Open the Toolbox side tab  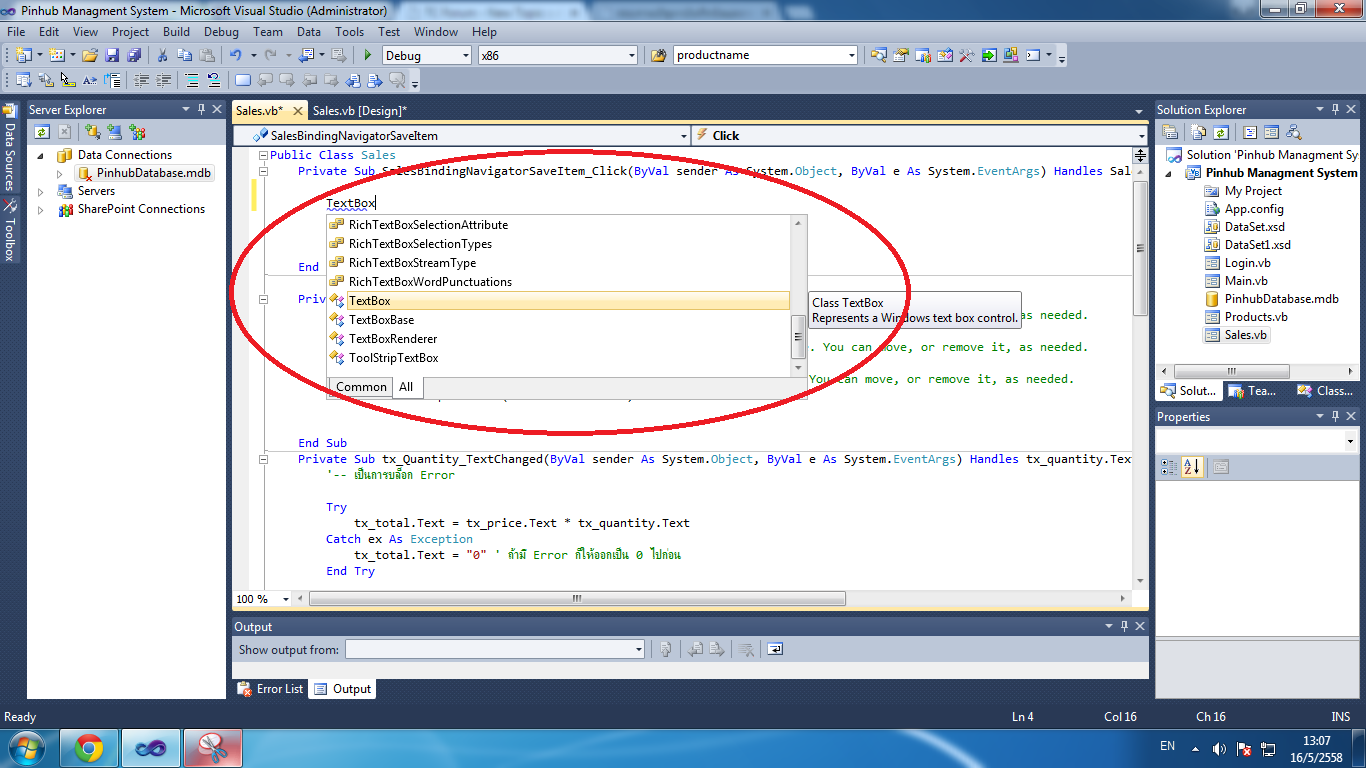click(x=9, y=229)
